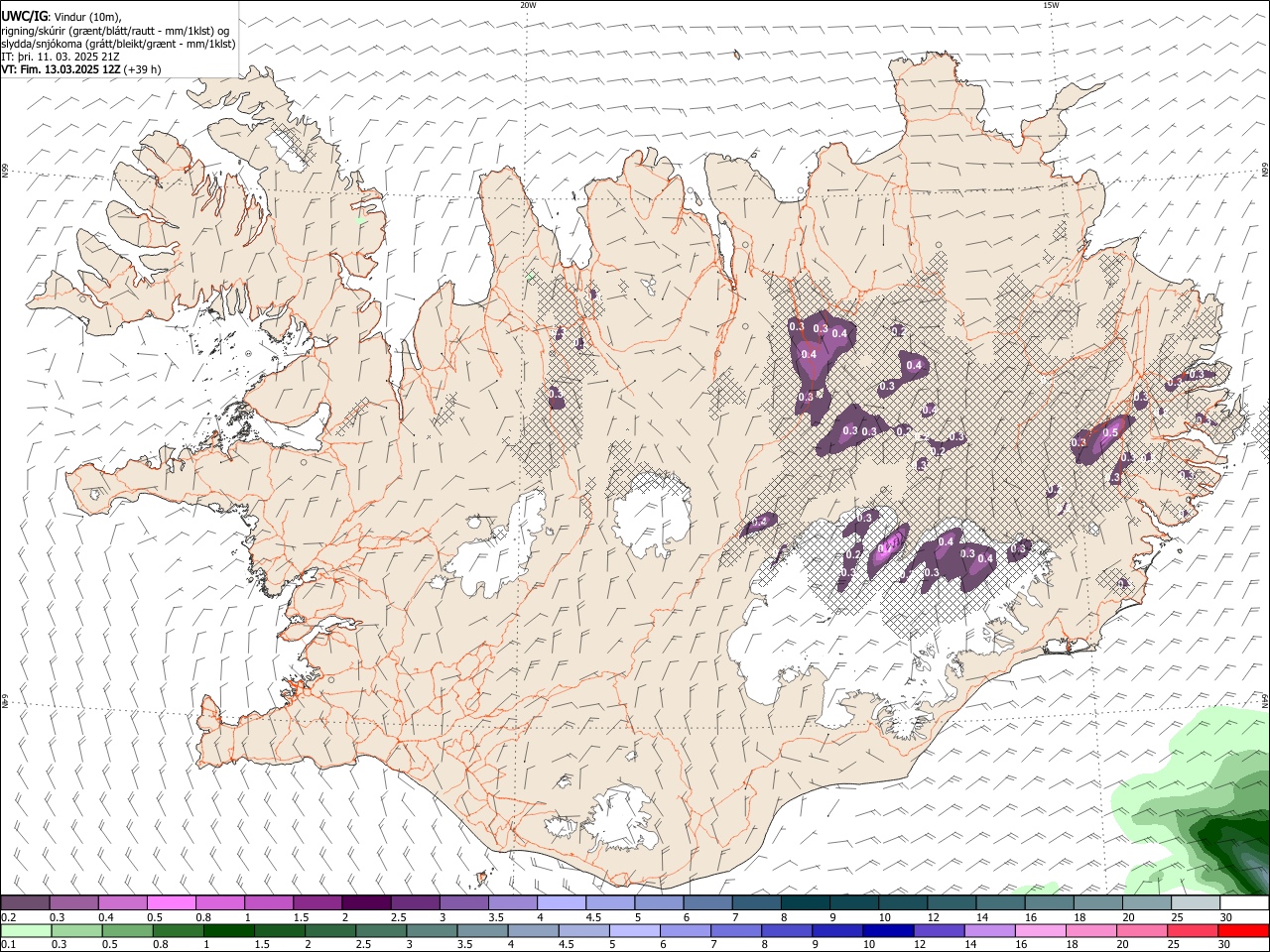Select the "rigning/skúrir" legend description line

click(x=116, y=30)
